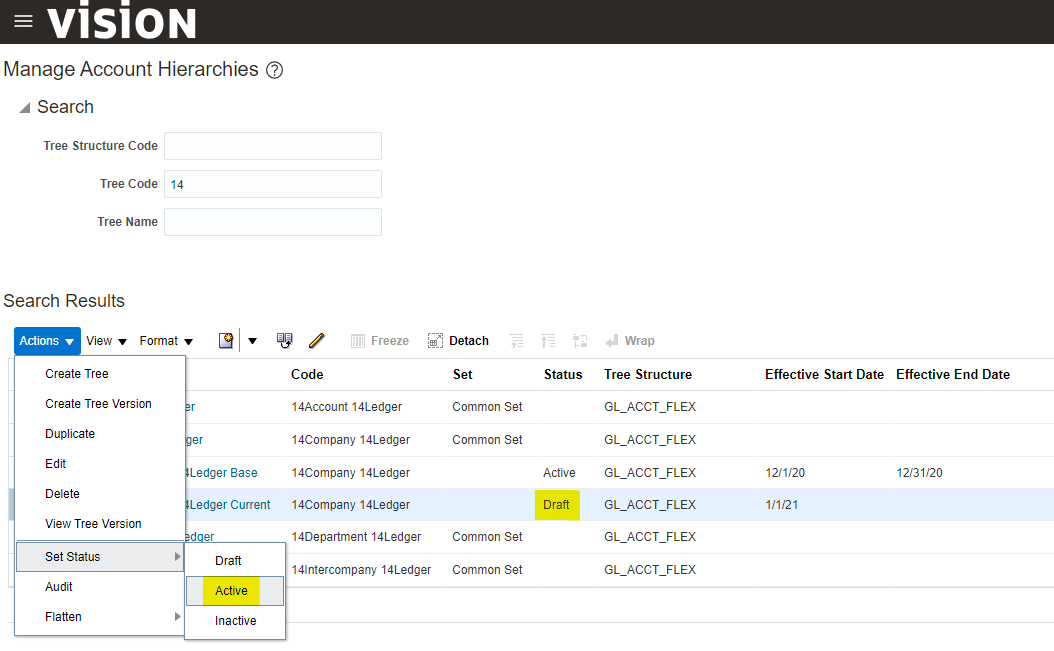The height and width of the screenshot is (651, 1054).
Task: Open the View dropdown menu
Action: [106, 341]
